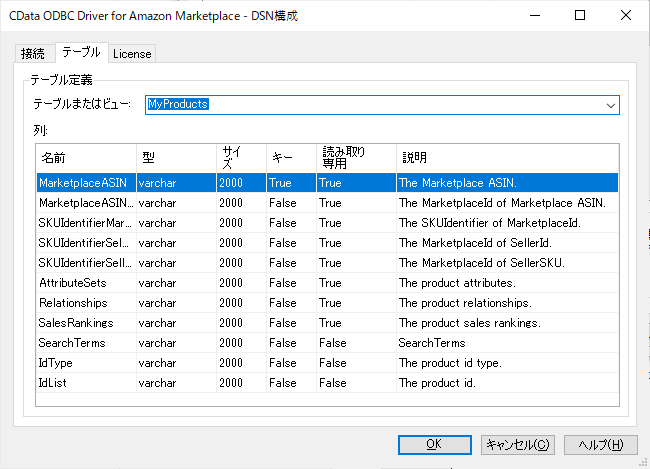This screenshot has height=469, width=650.
Task: Click the サイズ column header
Action: pos(240,158)
